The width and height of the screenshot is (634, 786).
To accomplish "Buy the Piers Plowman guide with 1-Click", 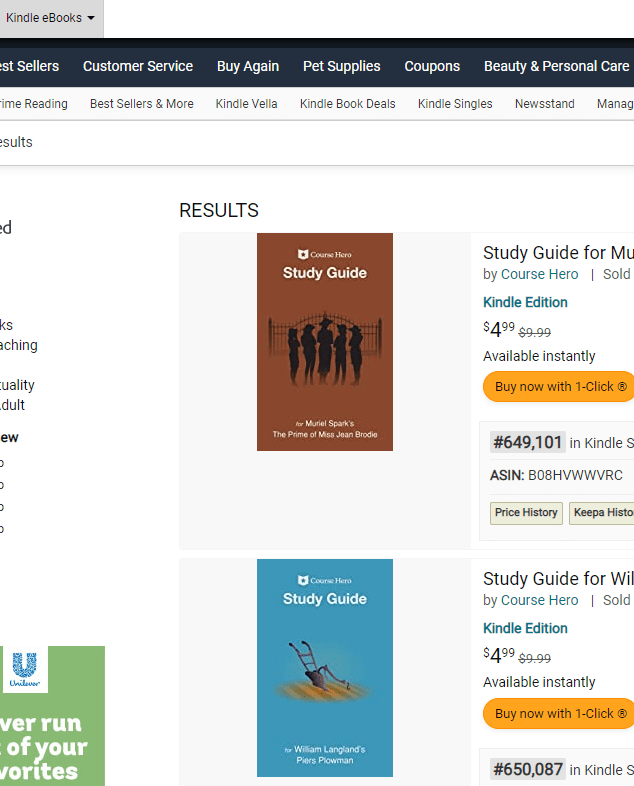I will (560, 713).
